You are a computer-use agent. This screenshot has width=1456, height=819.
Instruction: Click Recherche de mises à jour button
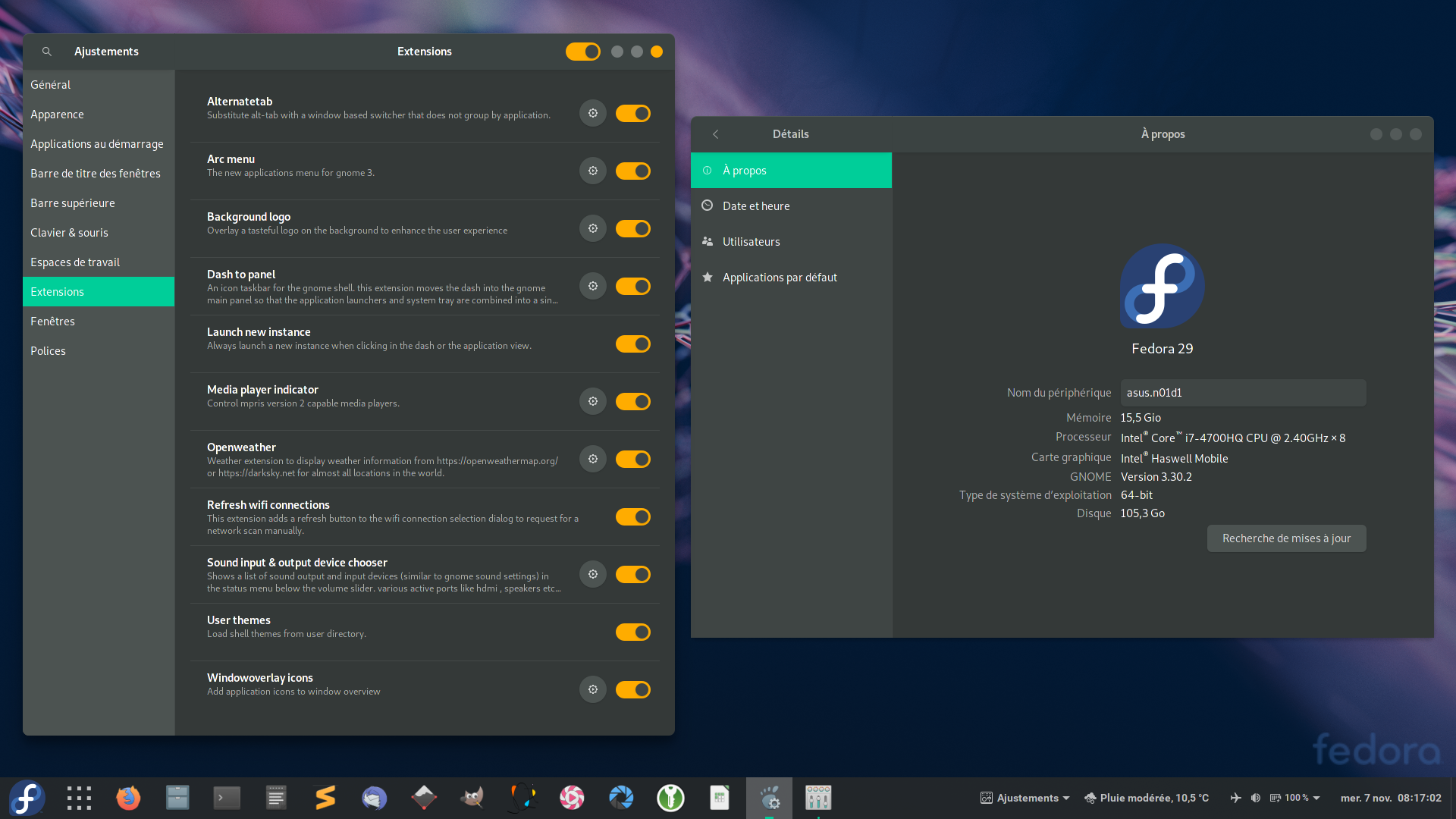click(x=1286, y=538)
